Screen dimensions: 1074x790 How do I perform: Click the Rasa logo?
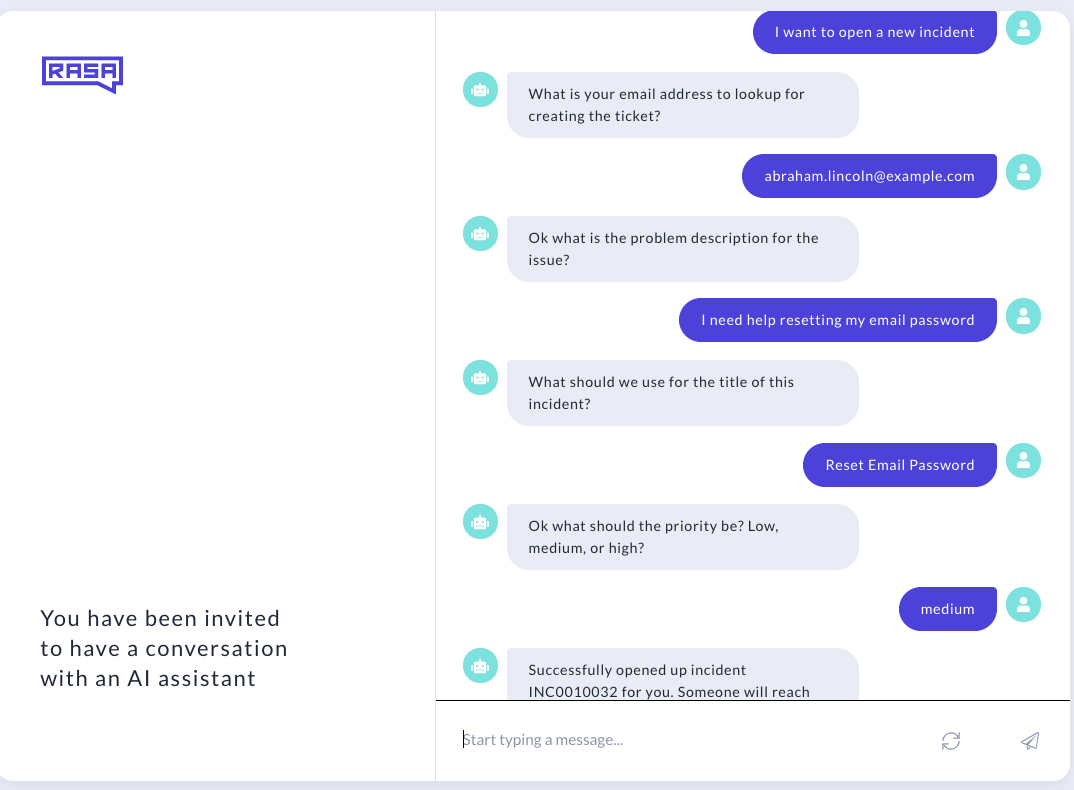(82, 74)
